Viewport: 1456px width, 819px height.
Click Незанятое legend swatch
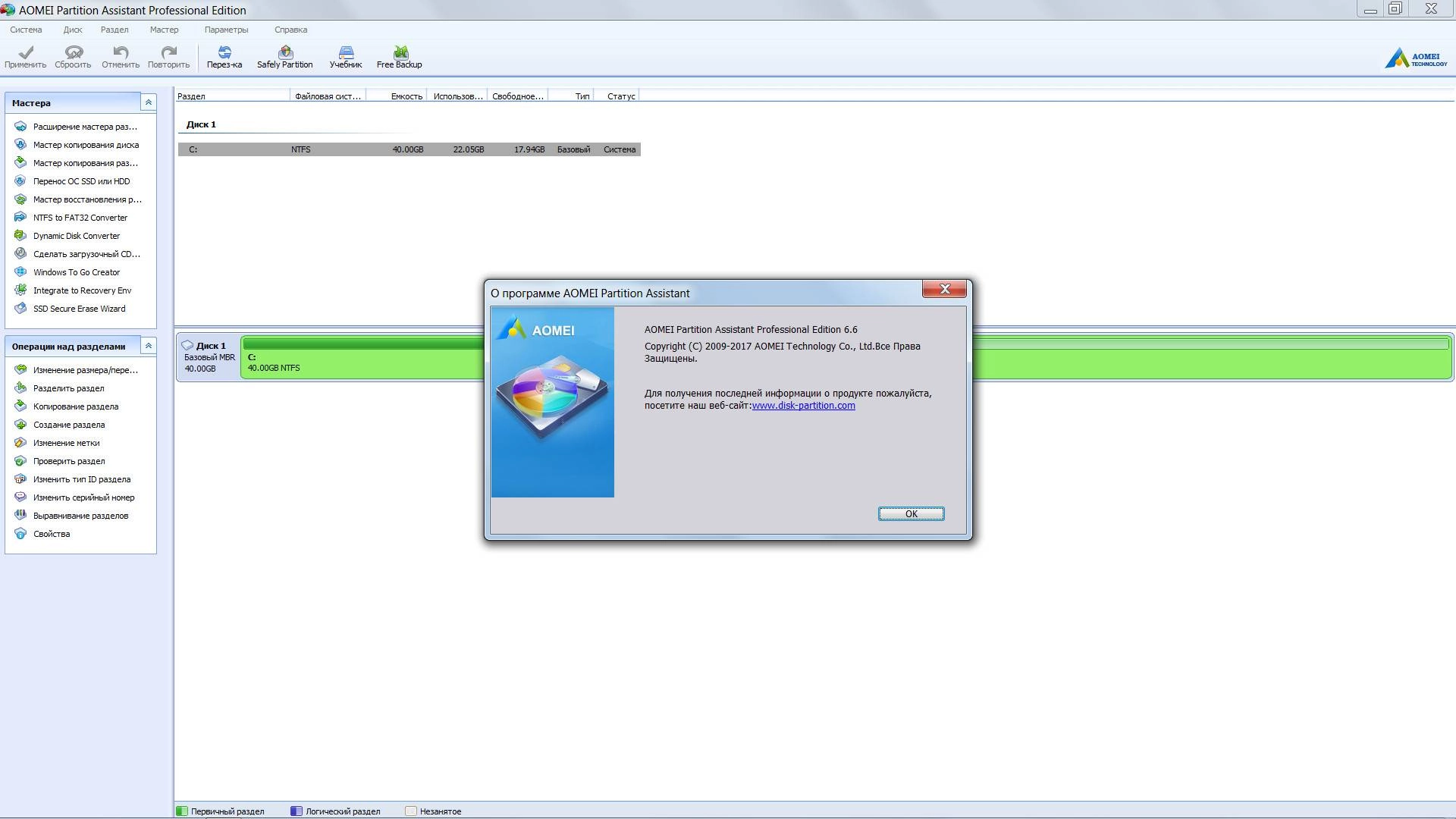pos(411,811)
